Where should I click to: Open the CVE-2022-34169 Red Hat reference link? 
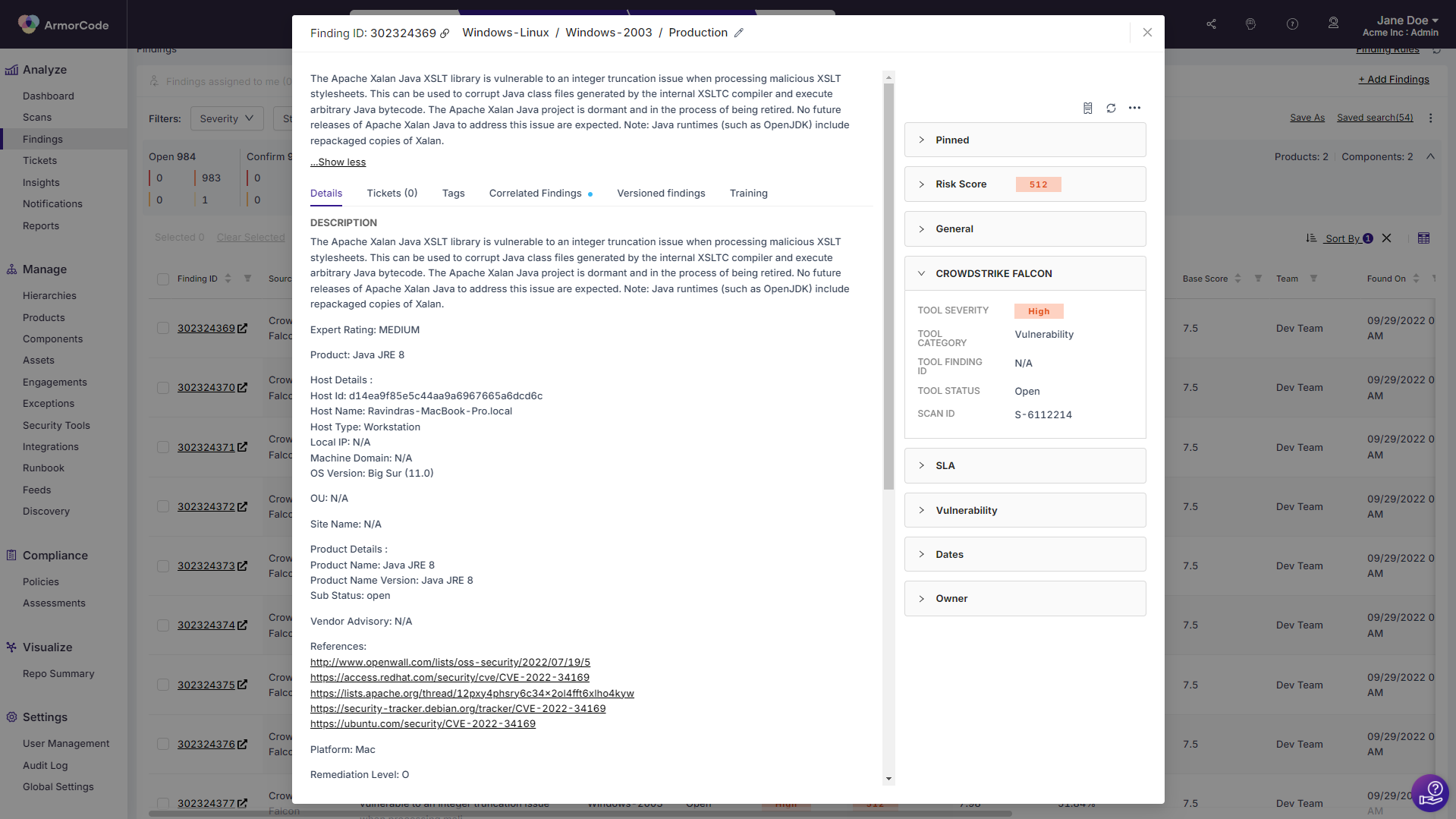coord(449,677)
